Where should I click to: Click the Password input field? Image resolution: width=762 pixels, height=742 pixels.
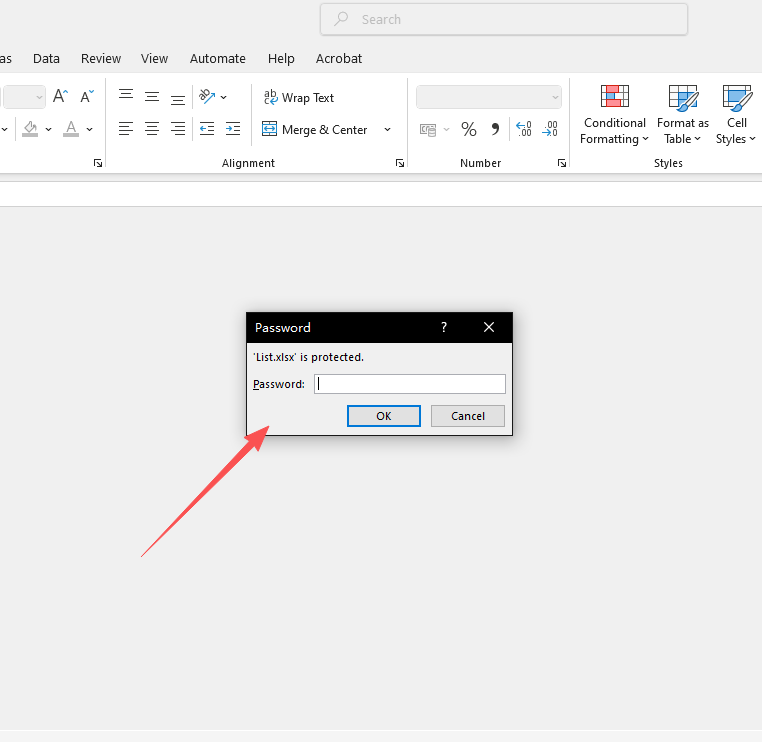tap(409, 384)
